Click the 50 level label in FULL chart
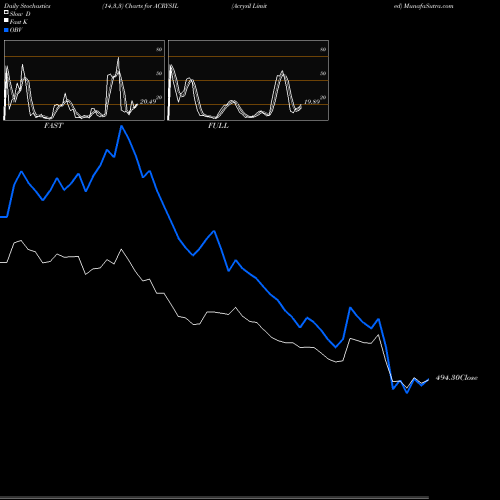The height and width of the screenshot is (500, 500). pyautogui.click(x=323, y=73)
